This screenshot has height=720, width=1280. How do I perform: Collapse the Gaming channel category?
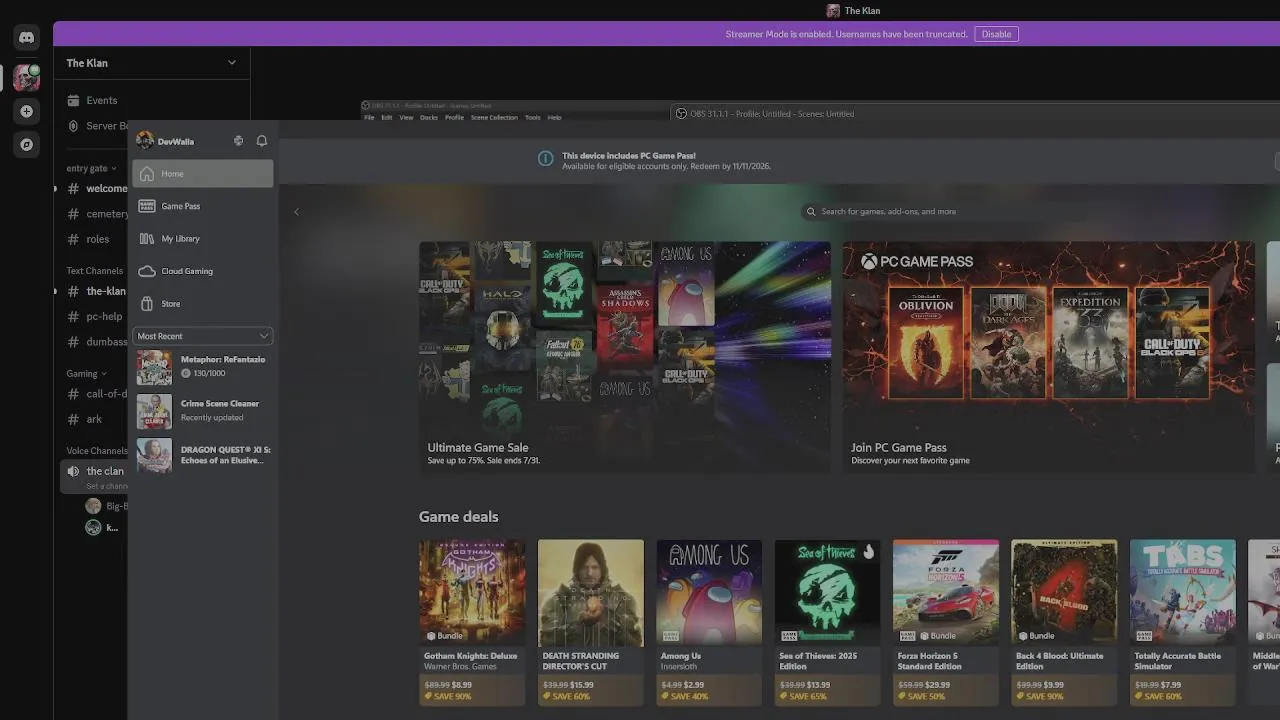pyautogui.click(x=86, y=373)
